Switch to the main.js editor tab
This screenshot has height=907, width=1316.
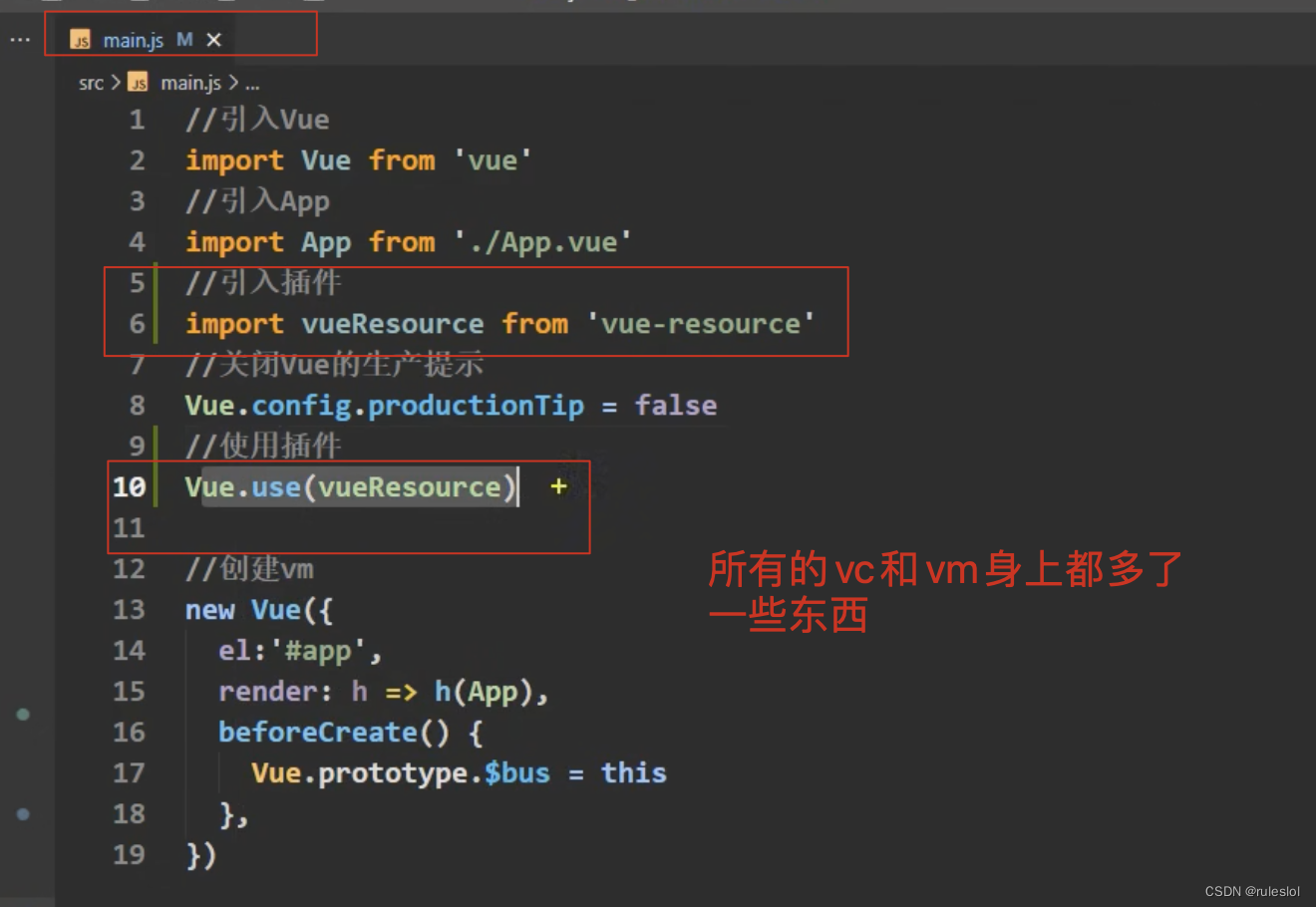click(x=135, y=39)
